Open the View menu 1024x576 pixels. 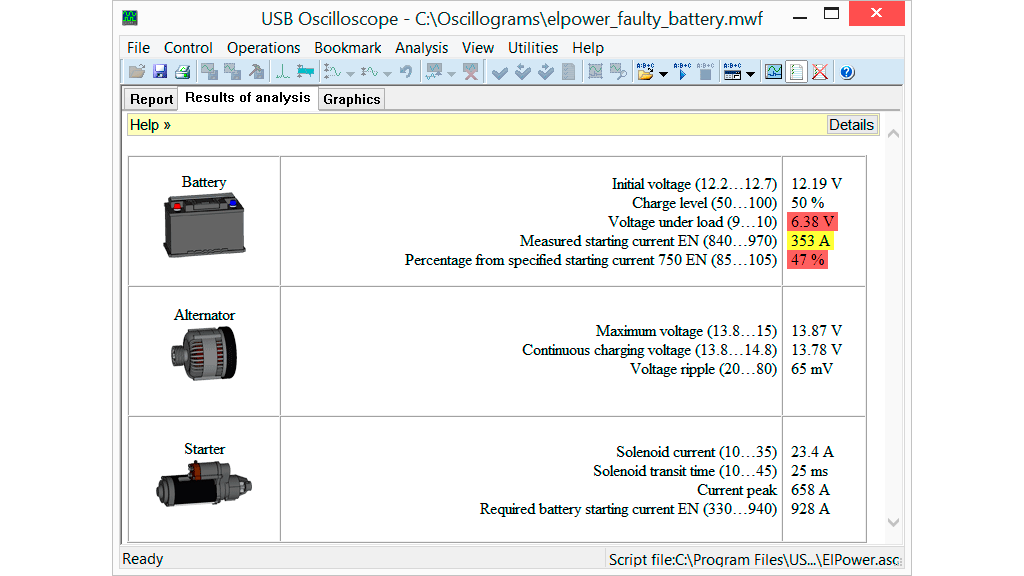click(x=477, y=48)
